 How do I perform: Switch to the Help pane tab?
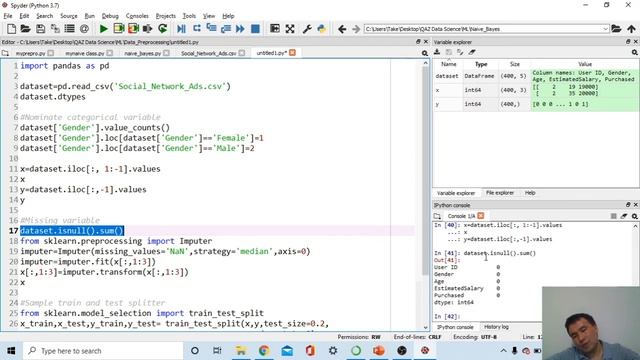(x=530, y=193)
